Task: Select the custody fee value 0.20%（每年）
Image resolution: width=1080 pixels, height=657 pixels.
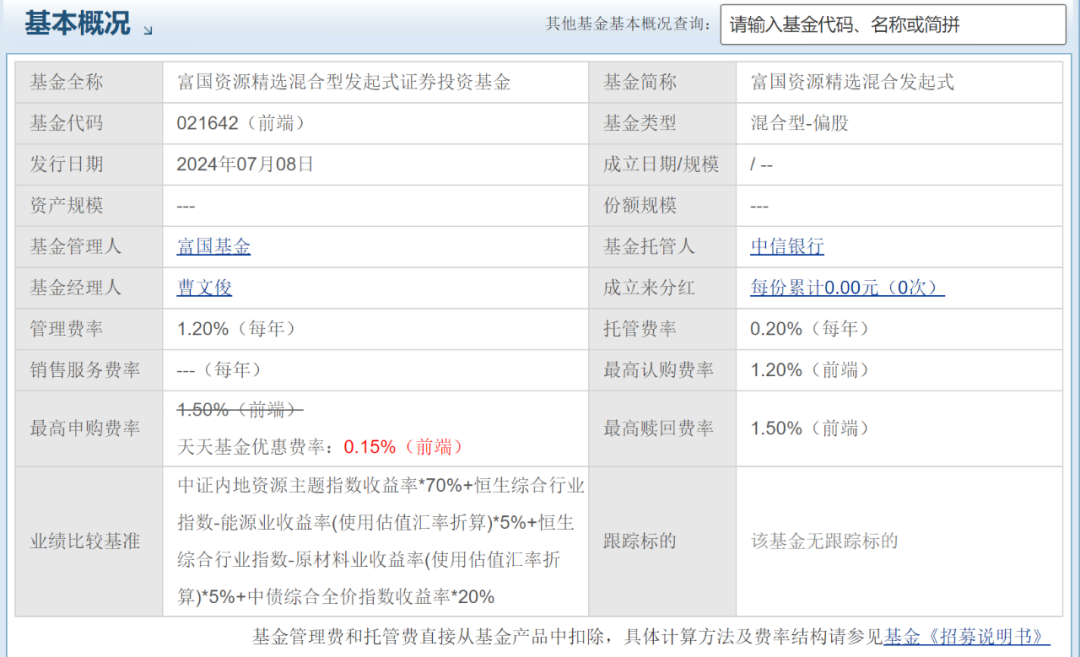Action: click(809, 329)
